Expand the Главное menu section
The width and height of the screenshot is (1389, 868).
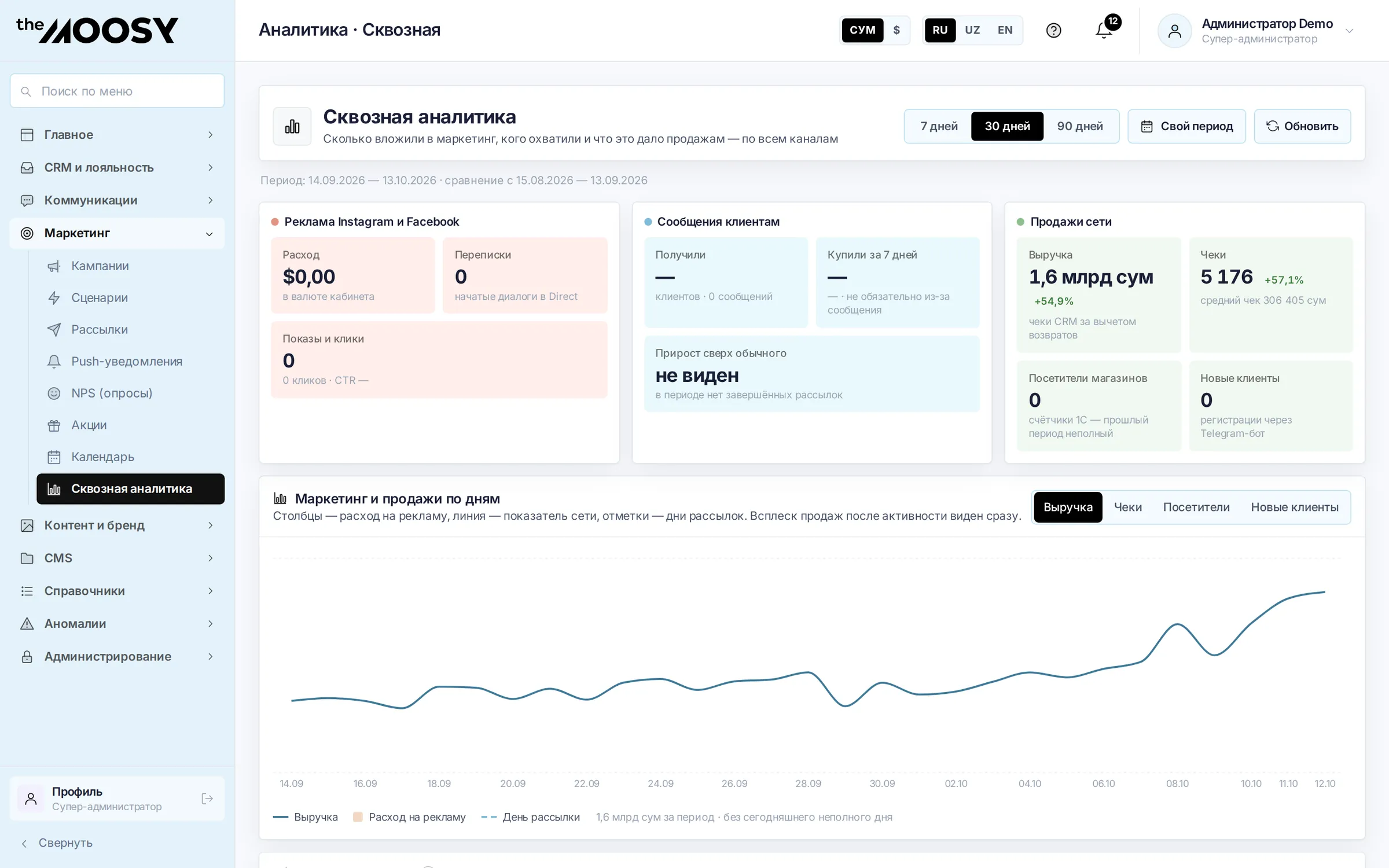point(117,135)
